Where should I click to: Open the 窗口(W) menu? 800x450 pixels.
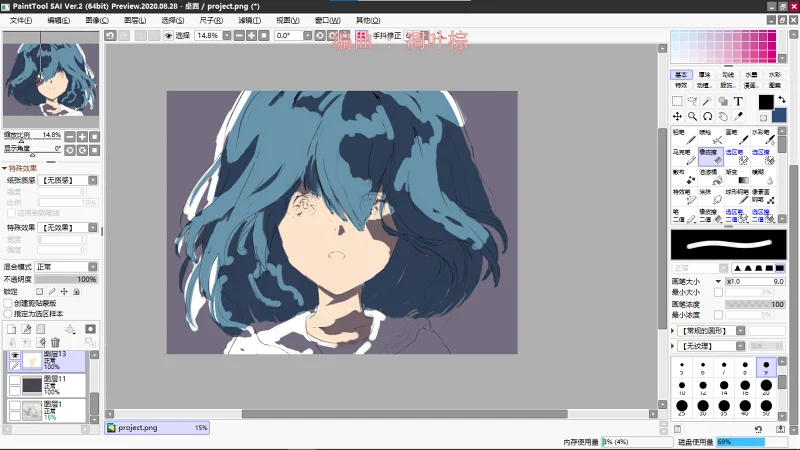coord(328,20)
